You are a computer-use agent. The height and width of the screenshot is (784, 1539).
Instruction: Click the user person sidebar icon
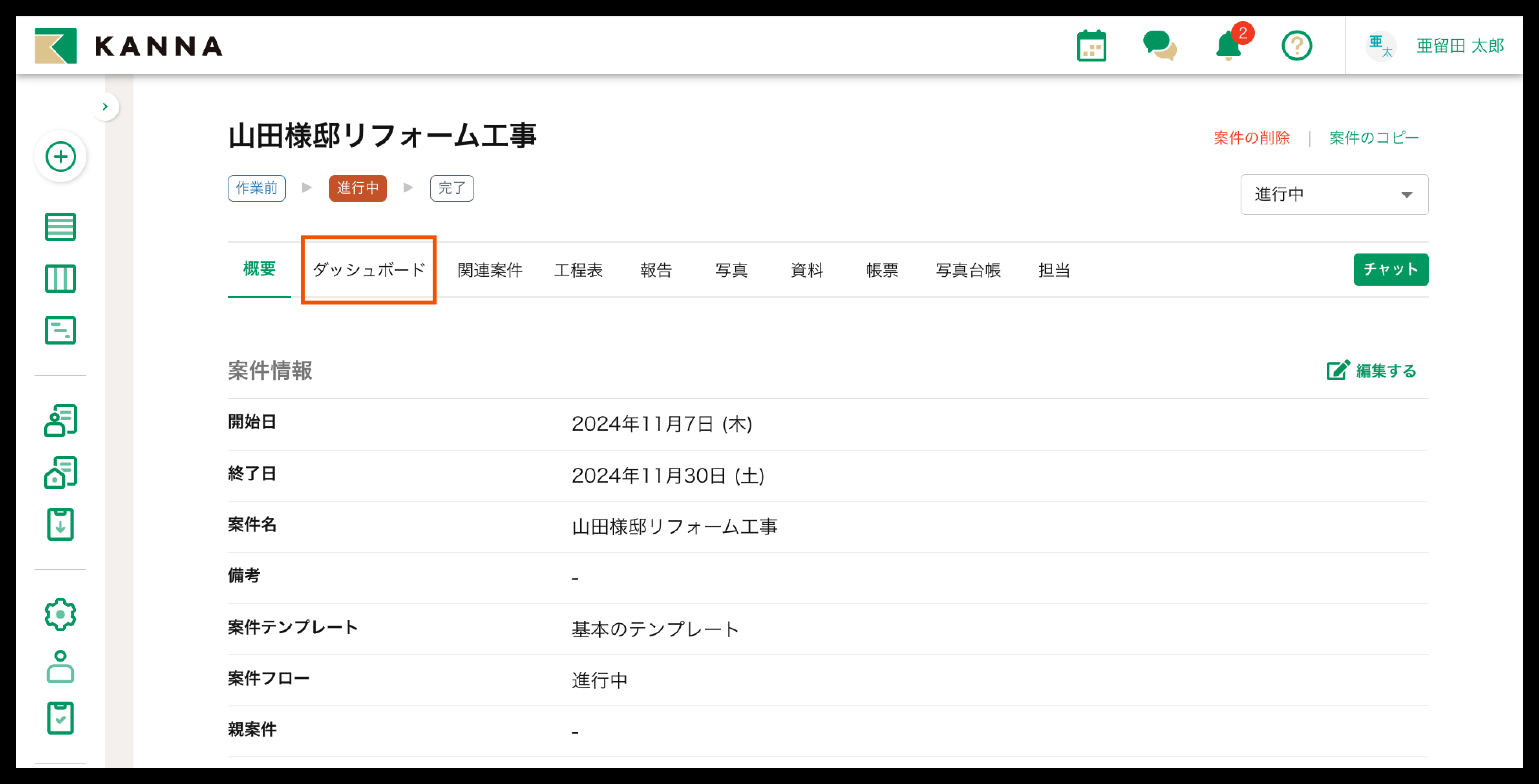(60, 666)
